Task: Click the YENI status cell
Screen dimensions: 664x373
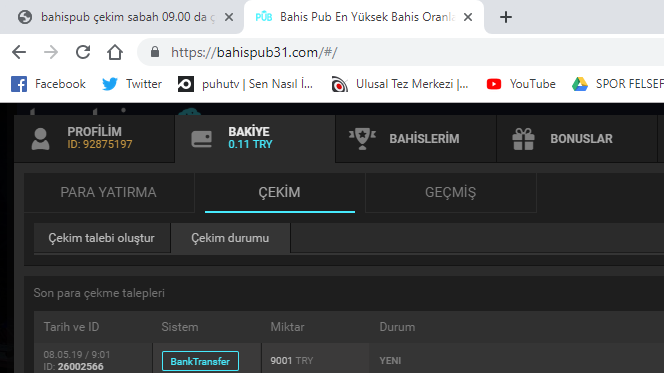Action: pyautogui.click(x=390, y=361)
